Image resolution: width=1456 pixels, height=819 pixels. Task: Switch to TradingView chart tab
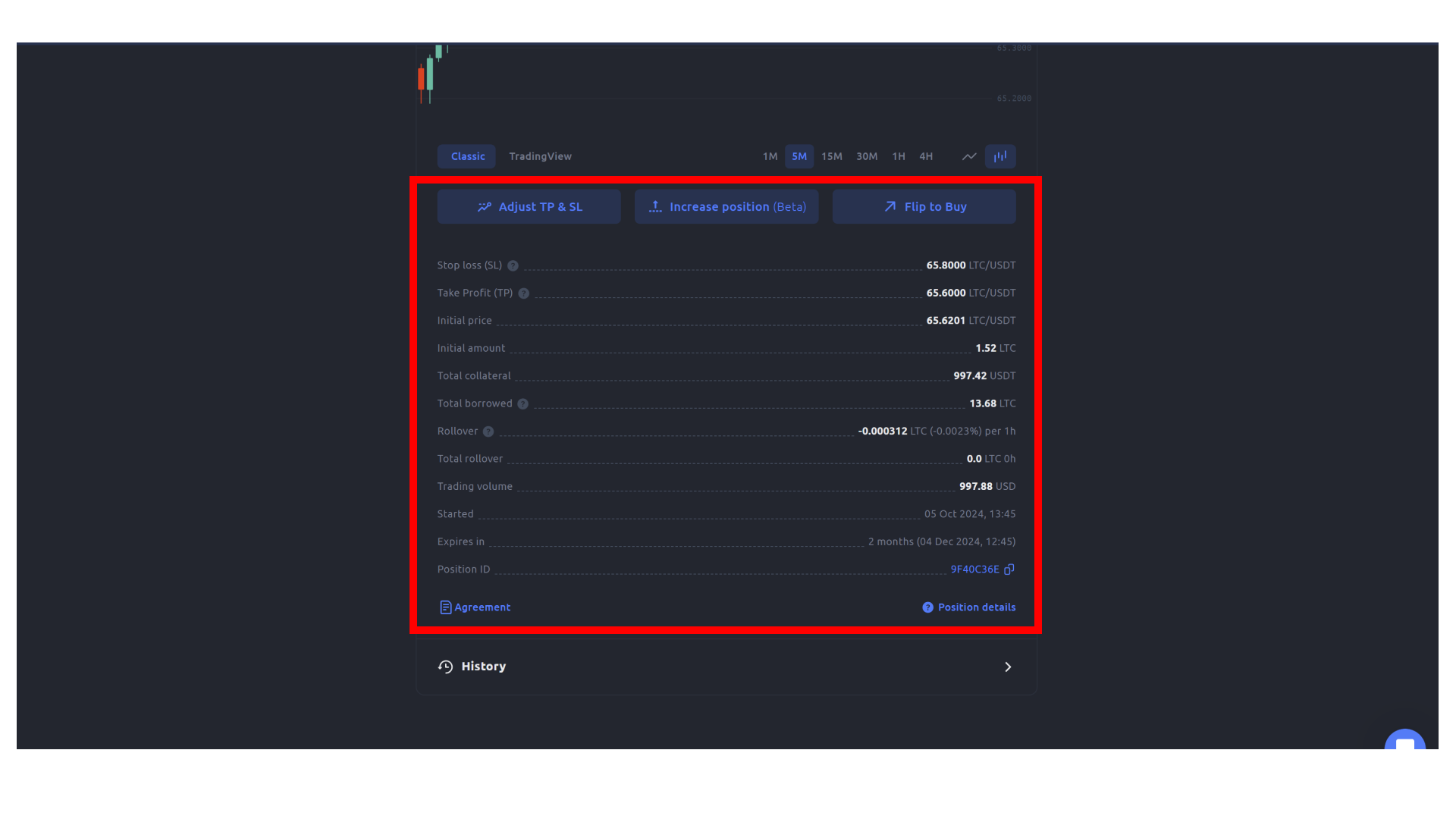coord(540,156)
